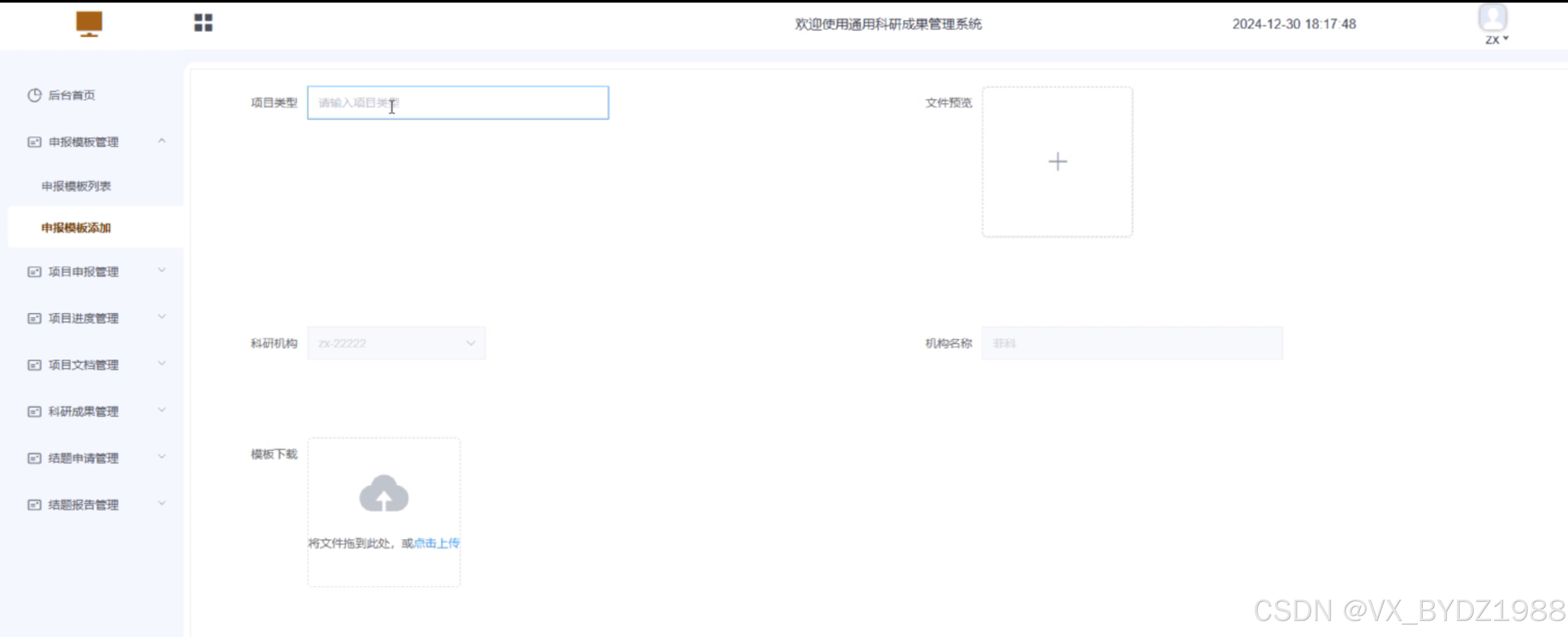The width and height of the screenshot is (1568, 637).
Task: Open 结题报告管理 in sidebar
Action: [x=84, y=505]
